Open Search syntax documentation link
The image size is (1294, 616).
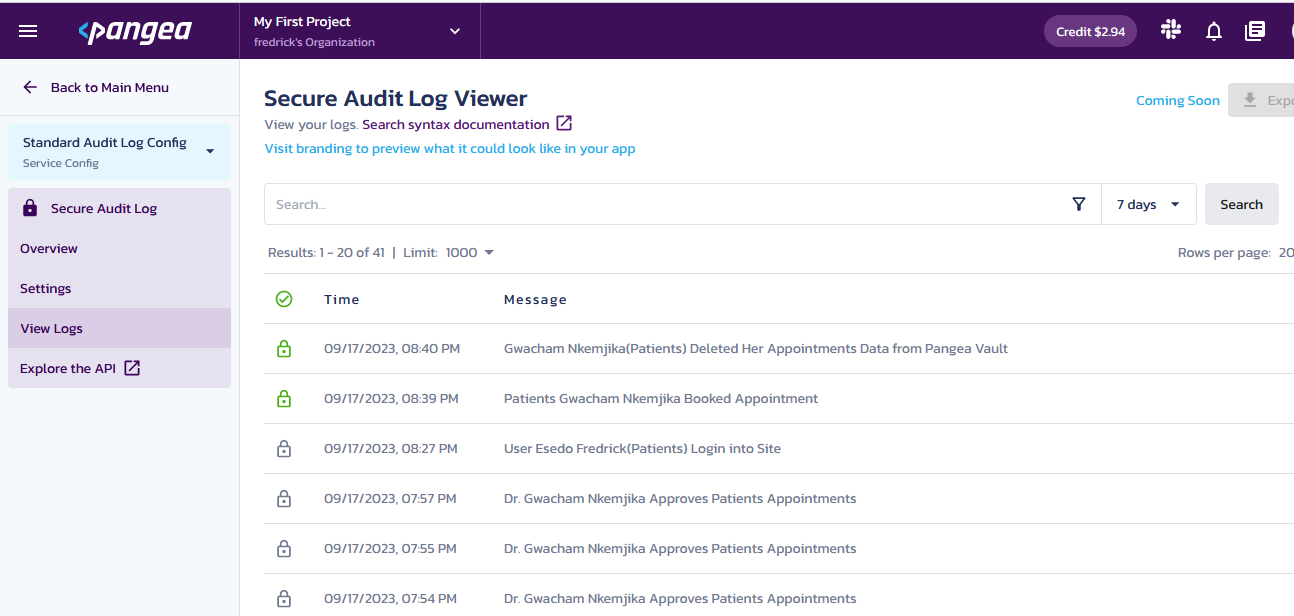pos(456,124)
